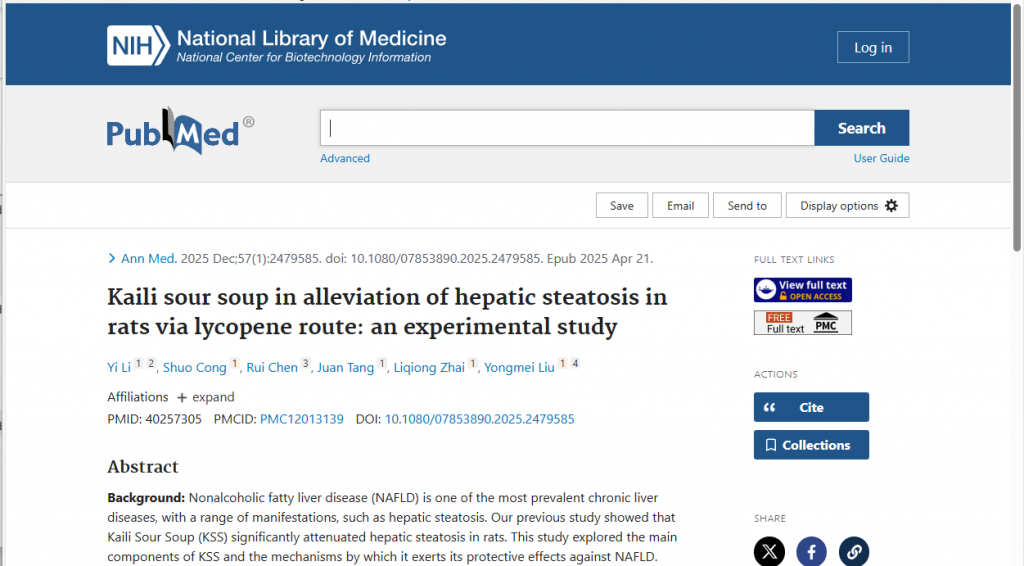
Task: Add article to Collections
Action: 811,445
